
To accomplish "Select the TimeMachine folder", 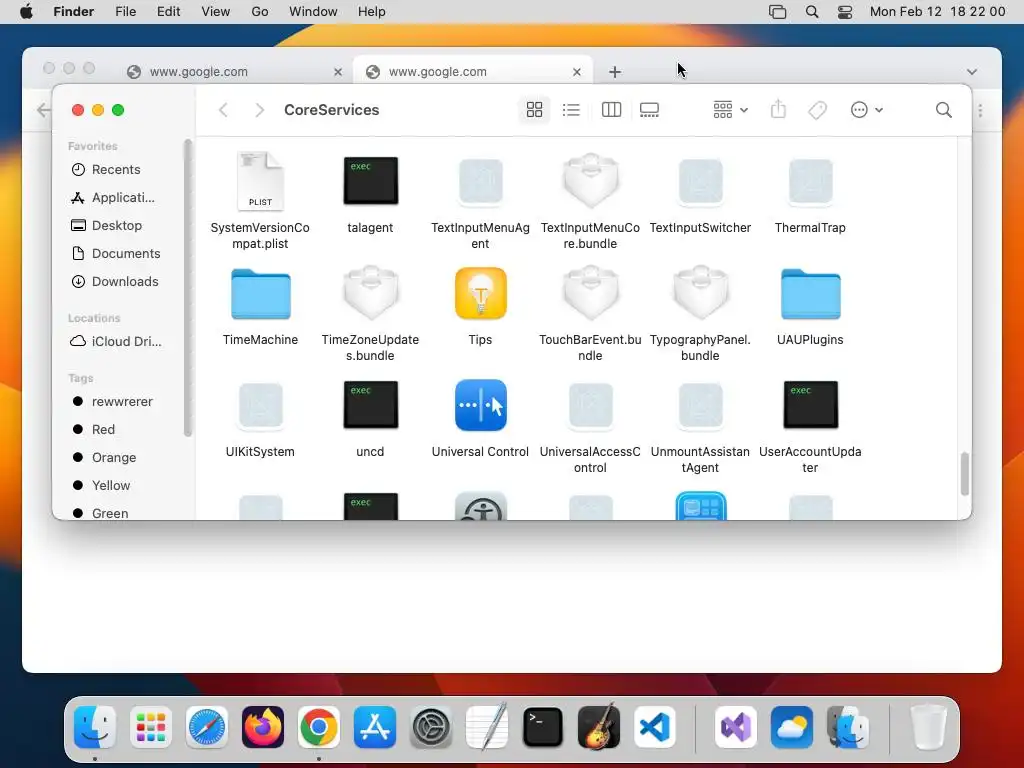I will pos(260,294).
